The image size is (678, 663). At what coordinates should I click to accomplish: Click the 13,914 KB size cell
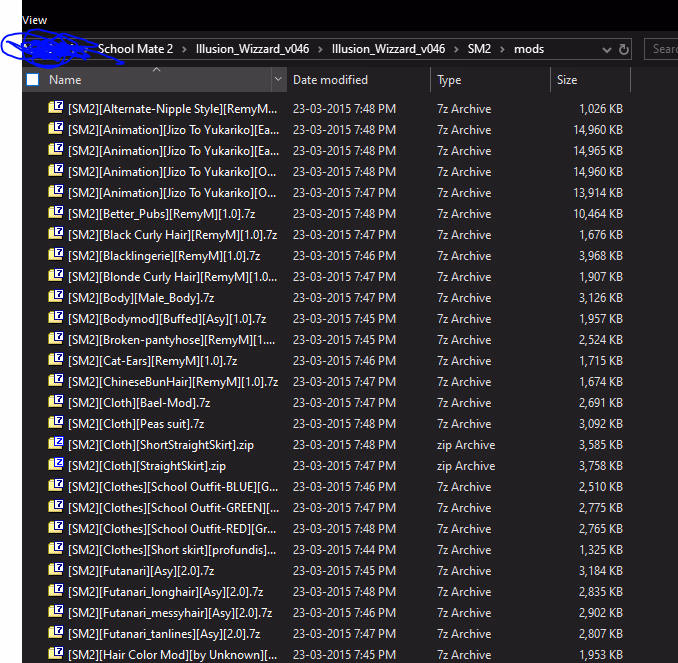click(598, 193)
